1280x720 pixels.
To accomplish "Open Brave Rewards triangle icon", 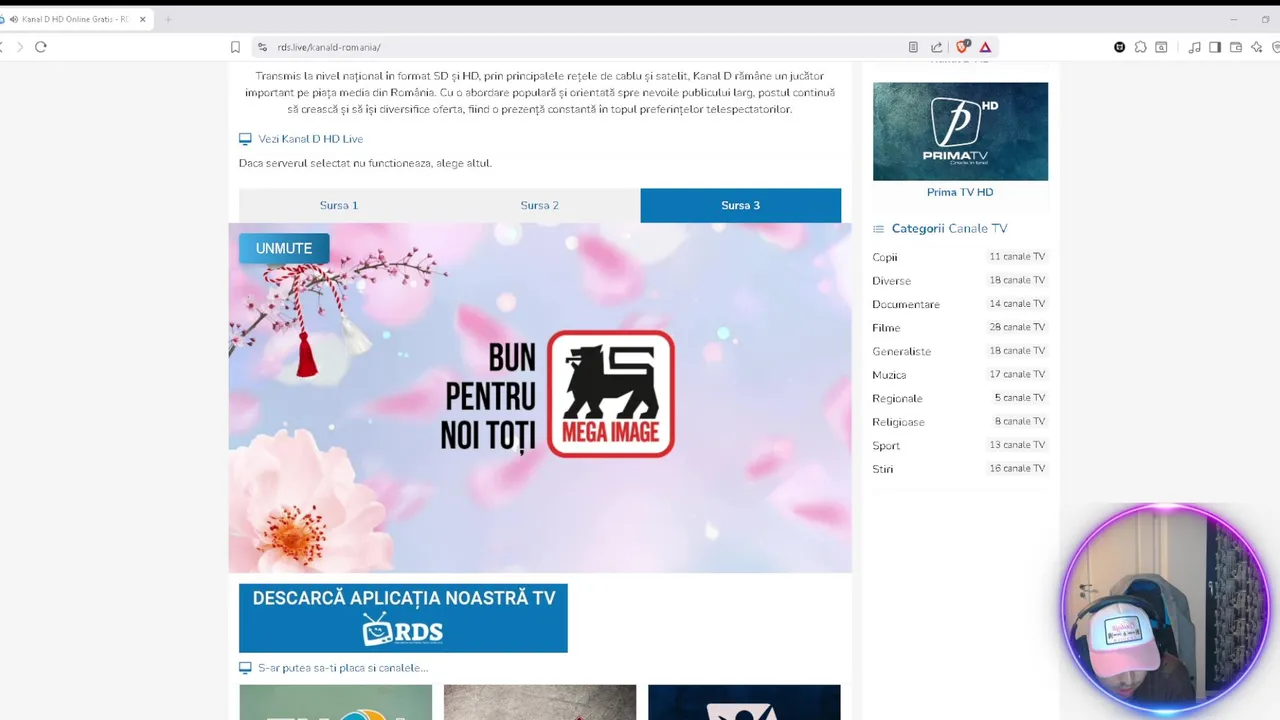I will tap(985, 47).
